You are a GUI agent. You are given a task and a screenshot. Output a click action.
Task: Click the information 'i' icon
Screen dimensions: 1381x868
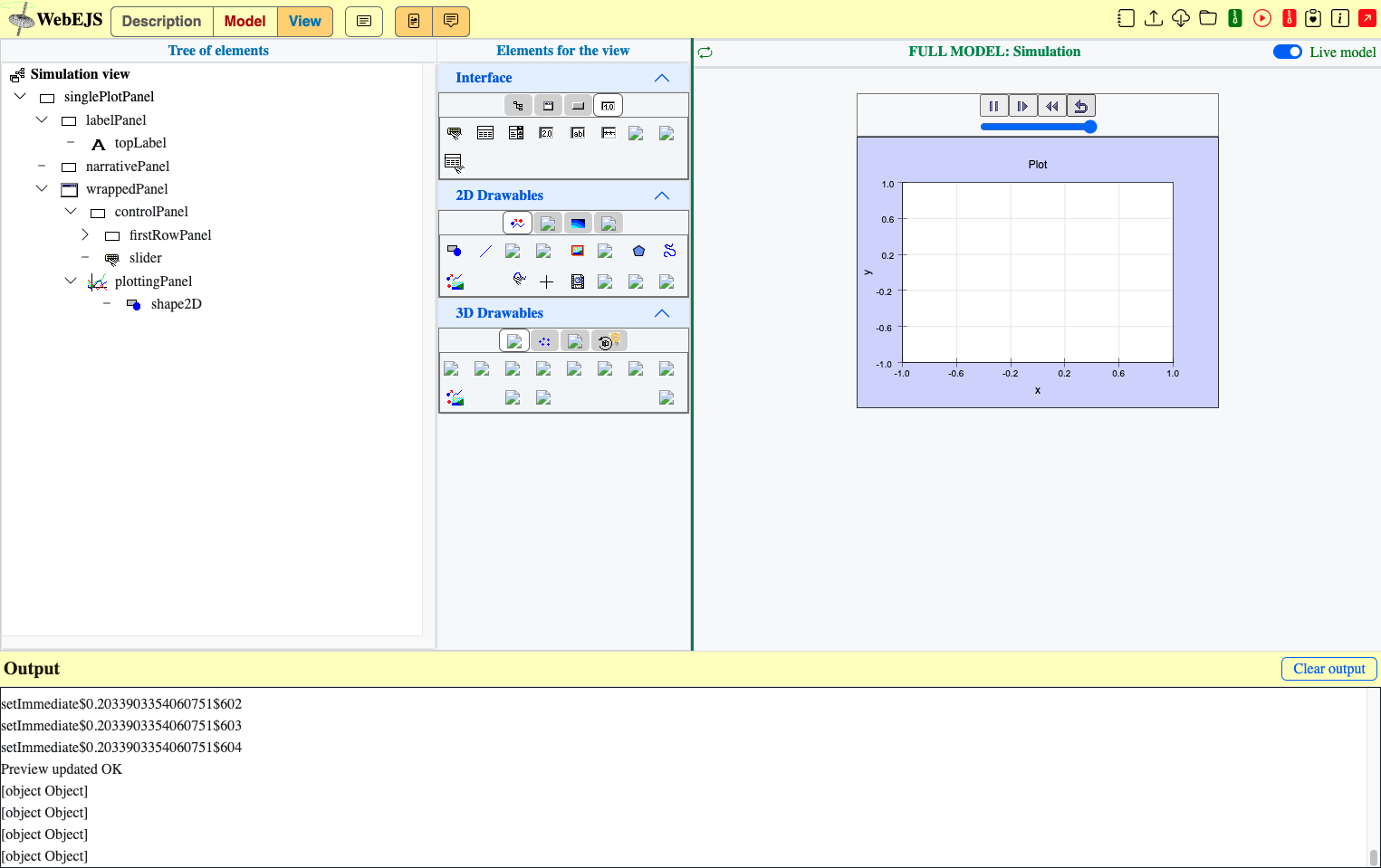tap(1340, 18)
